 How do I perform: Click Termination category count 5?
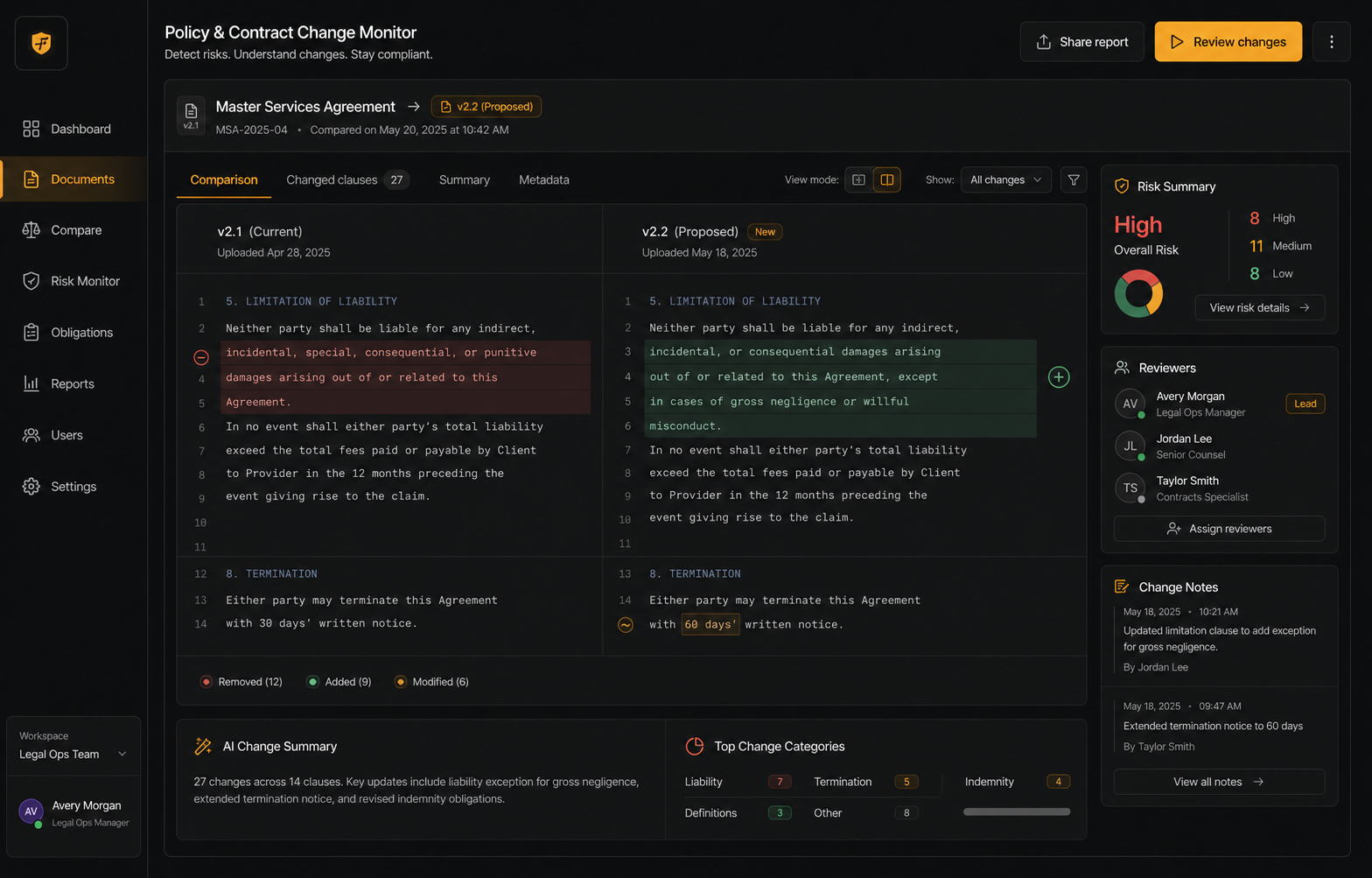pos(906,782)
